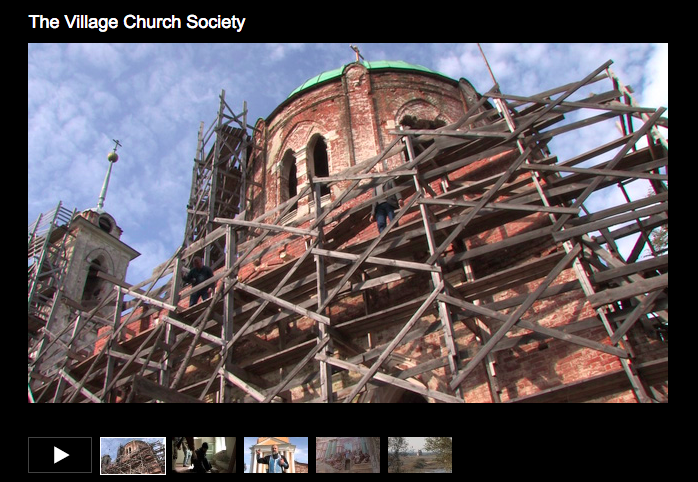
Task: Click the main church scaffolding image
Action: pyautogui.click(x=348, y=223)
